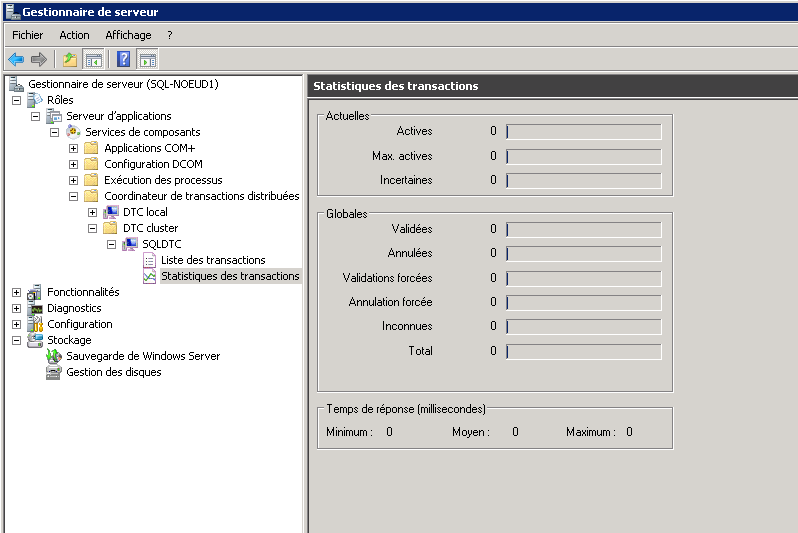Click the Actives transactions progress bar

(583, 131)
